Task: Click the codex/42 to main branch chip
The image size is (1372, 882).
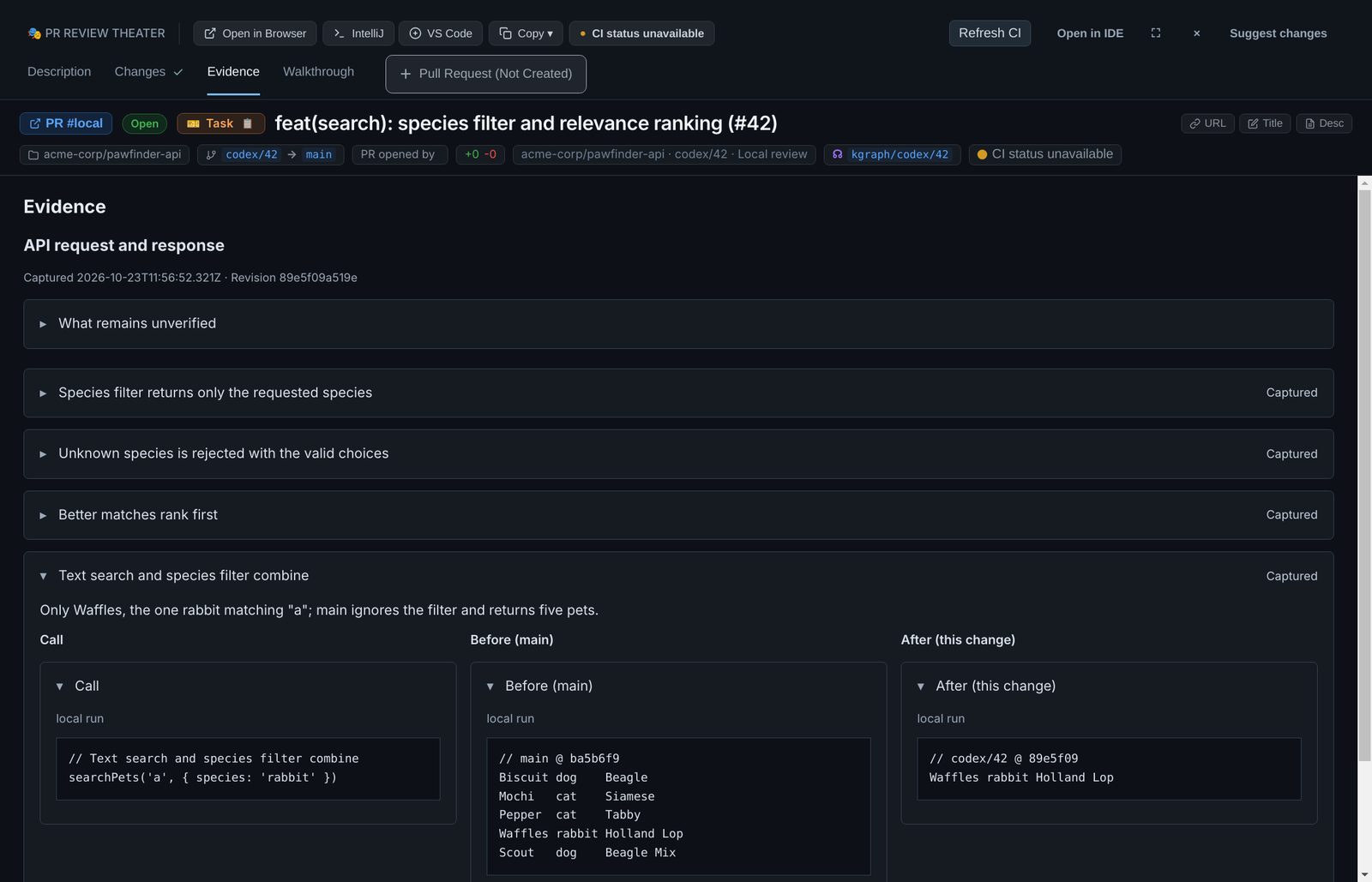Action: (270, 154)
